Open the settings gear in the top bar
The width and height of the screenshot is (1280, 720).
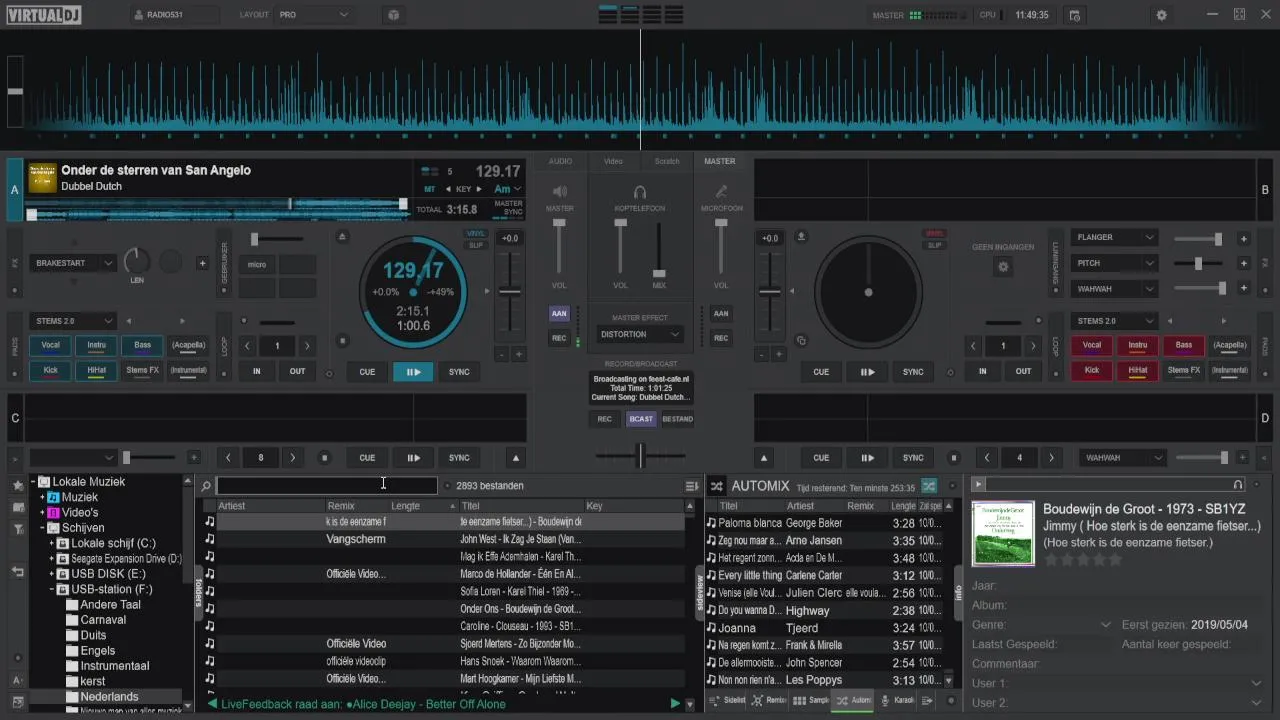(x=1161, y=15)
